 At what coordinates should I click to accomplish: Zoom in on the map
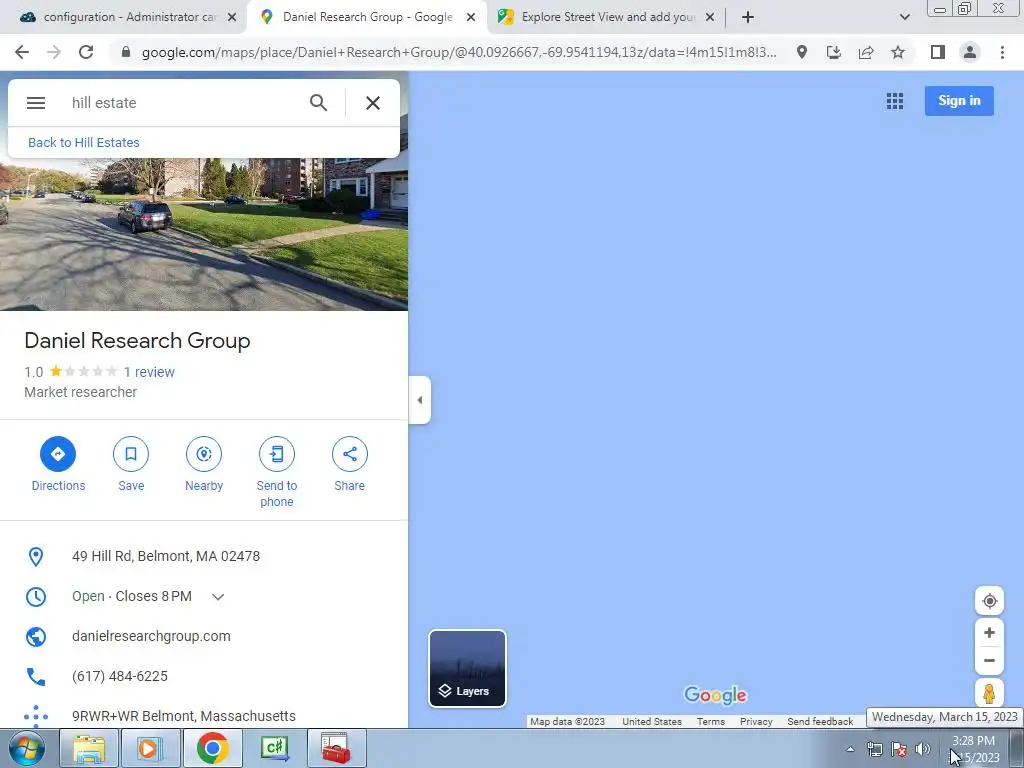coord(989,632)
